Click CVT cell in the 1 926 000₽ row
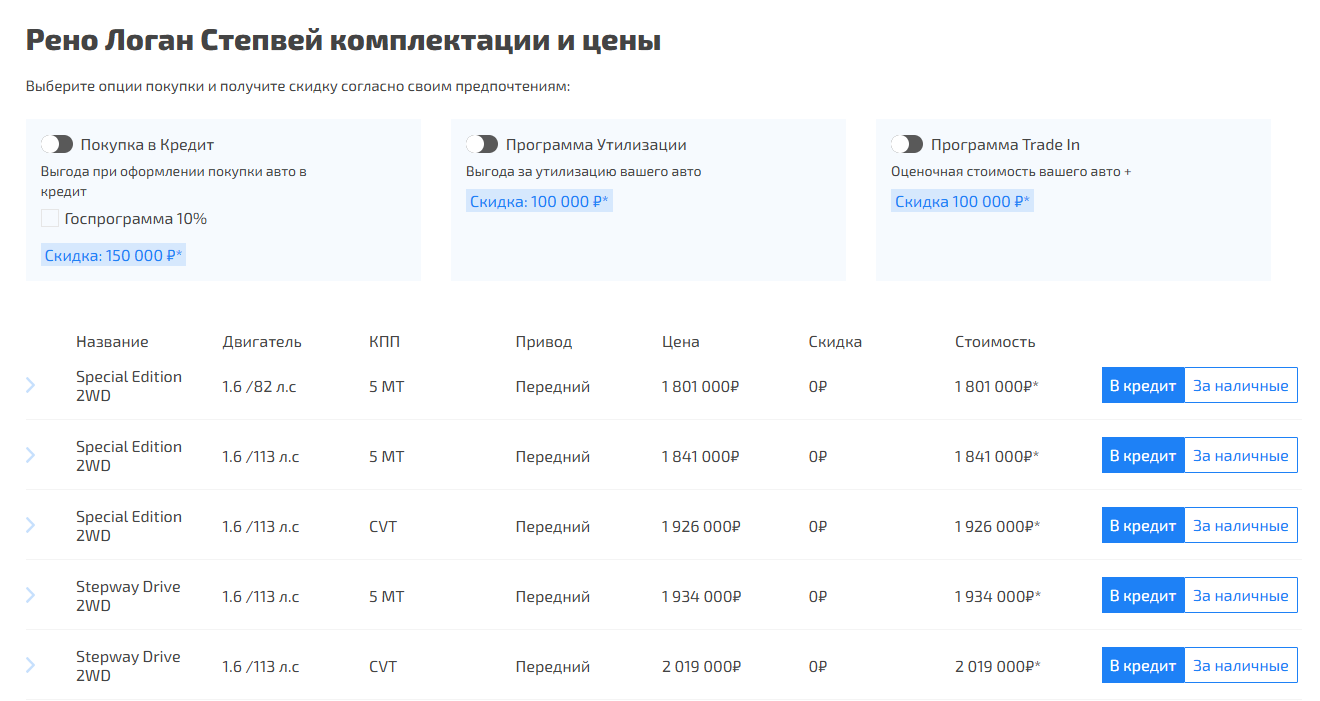Viewport: 1320px width, 701px height. coord(383,526)
